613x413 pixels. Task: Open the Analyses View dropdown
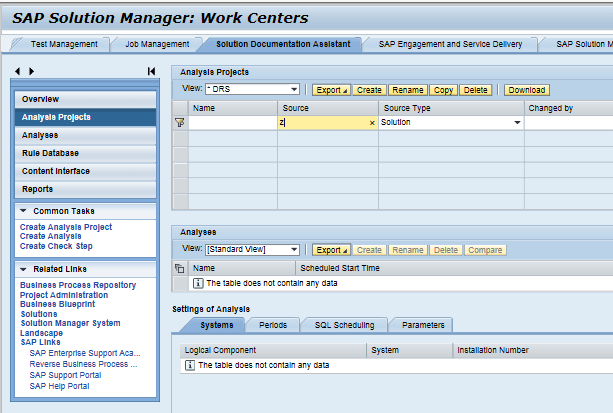(294, 250)
